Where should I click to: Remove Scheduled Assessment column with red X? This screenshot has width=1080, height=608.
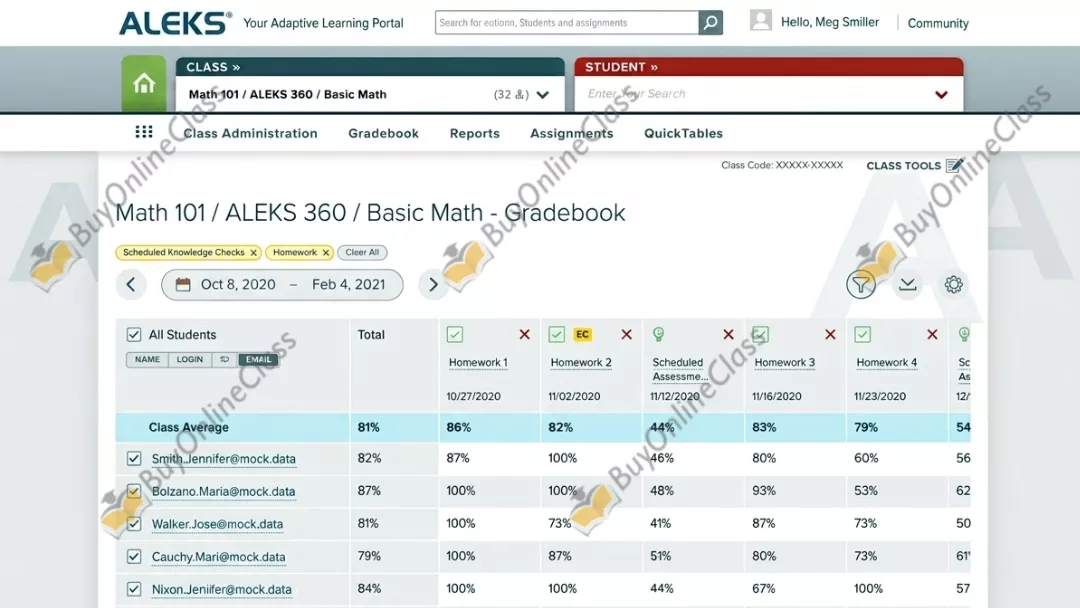728,335
